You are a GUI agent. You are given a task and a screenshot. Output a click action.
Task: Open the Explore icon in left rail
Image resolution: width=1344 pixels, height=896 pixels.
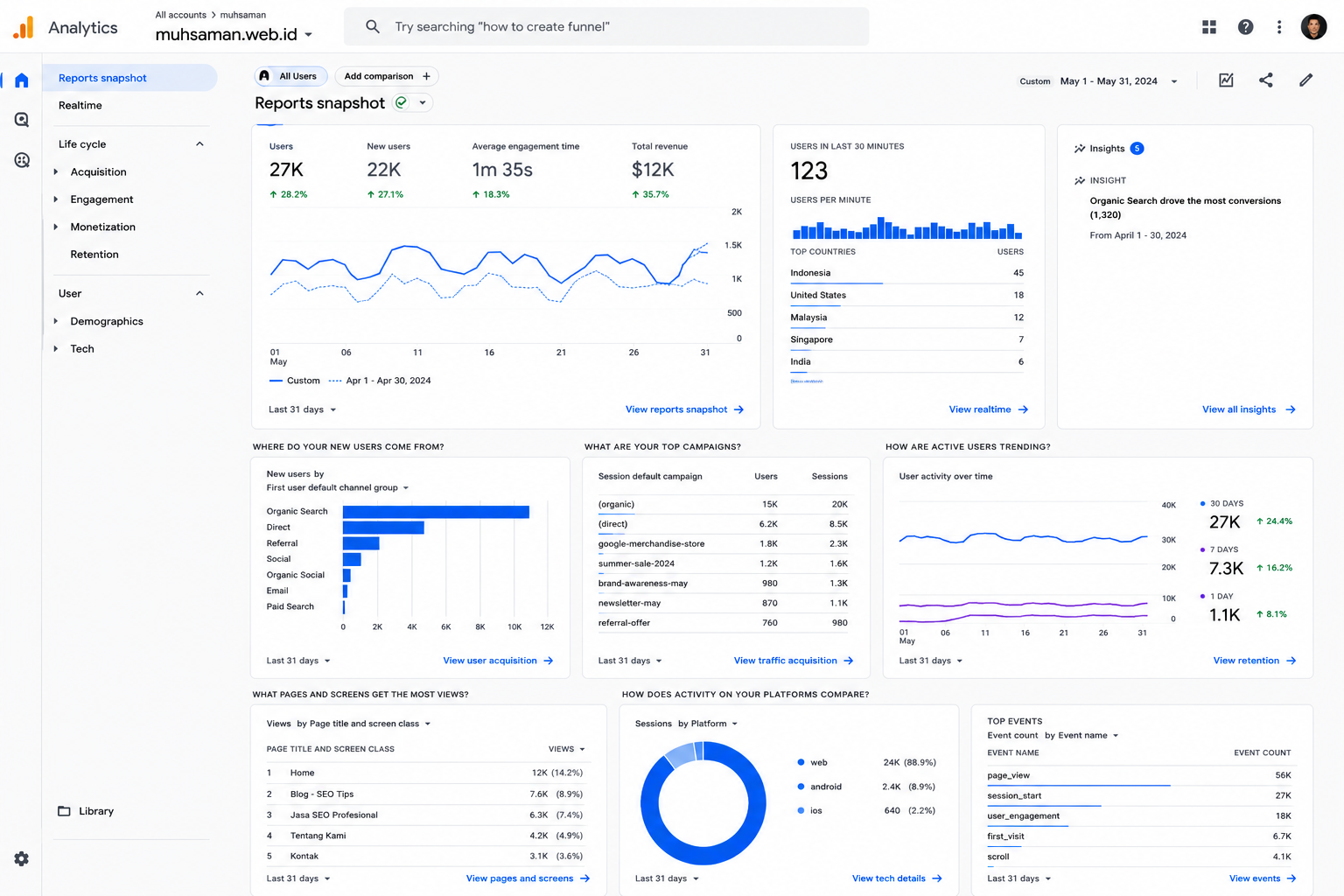[x=22, y=120]
